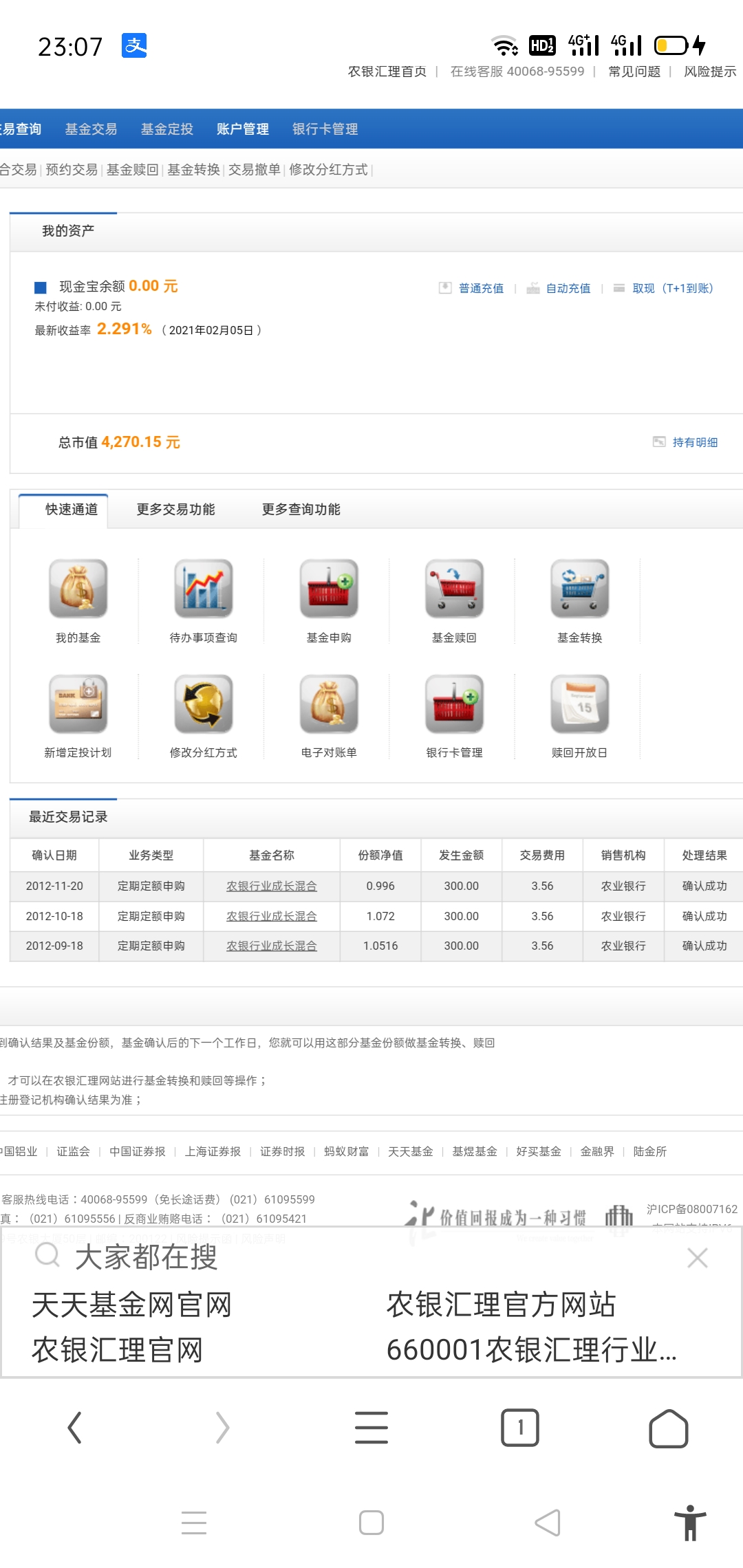Select 修改分红方式 in the submenu
743x1568 pixels.
(x=329, y=170)
